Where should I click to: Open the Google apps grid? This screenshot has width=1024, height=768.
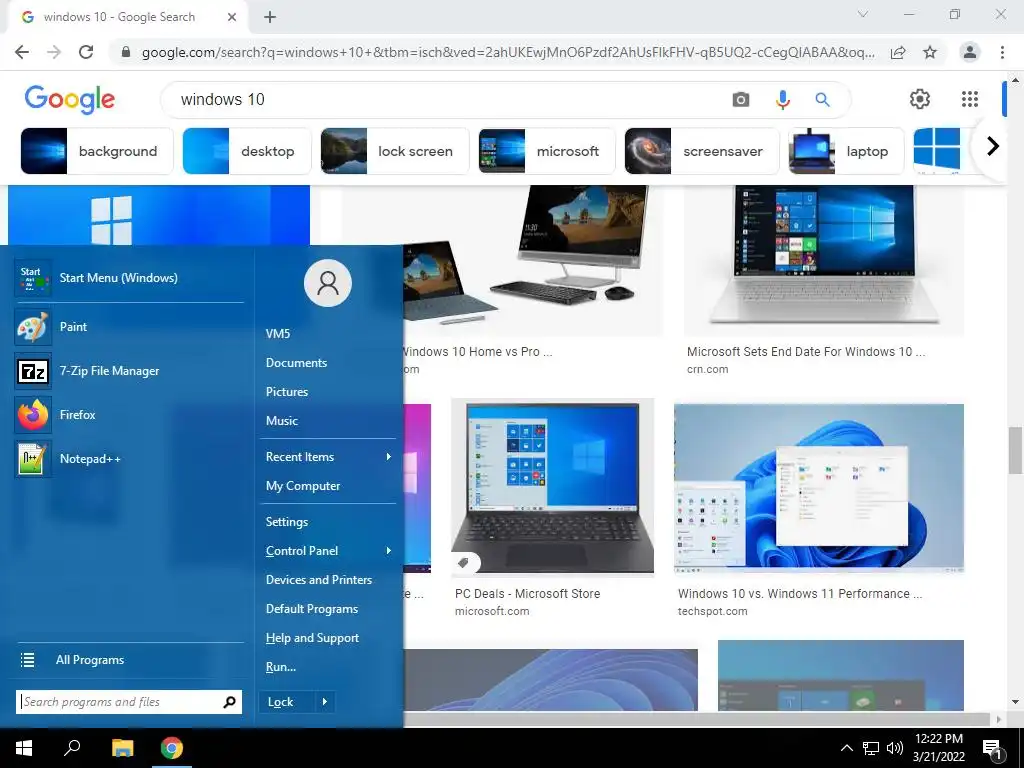(970, 99)
